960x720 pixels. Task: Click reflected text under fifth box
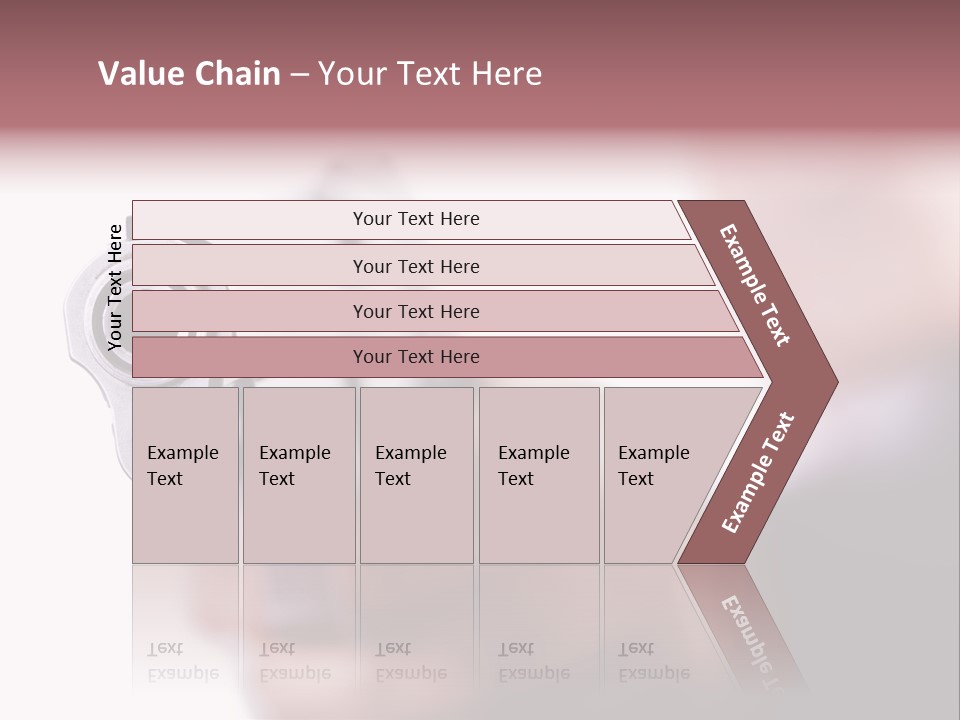(654, 662)
